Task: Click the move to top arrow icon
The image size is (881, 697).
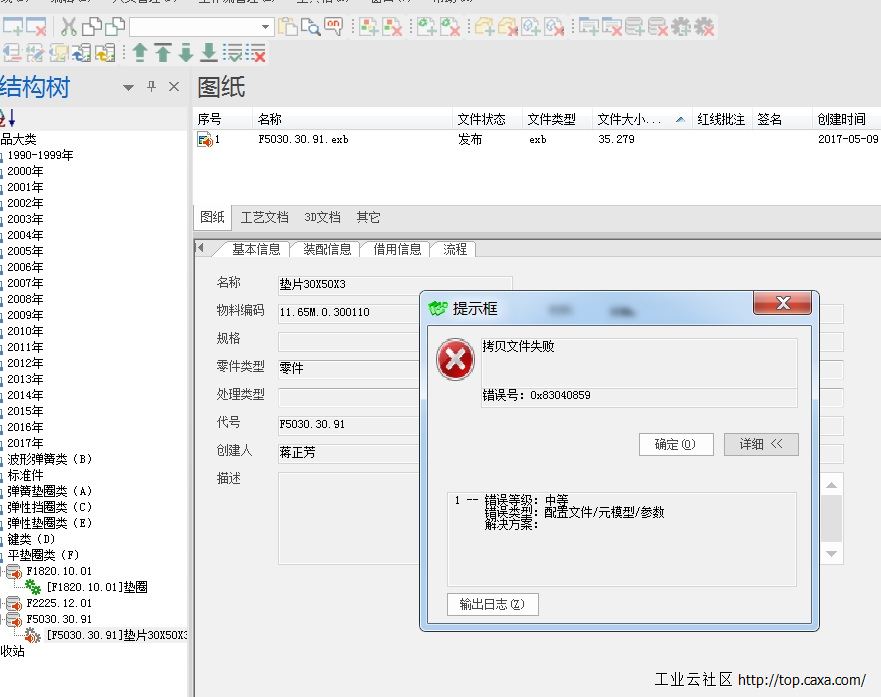Action: click(x=163, y=53)
